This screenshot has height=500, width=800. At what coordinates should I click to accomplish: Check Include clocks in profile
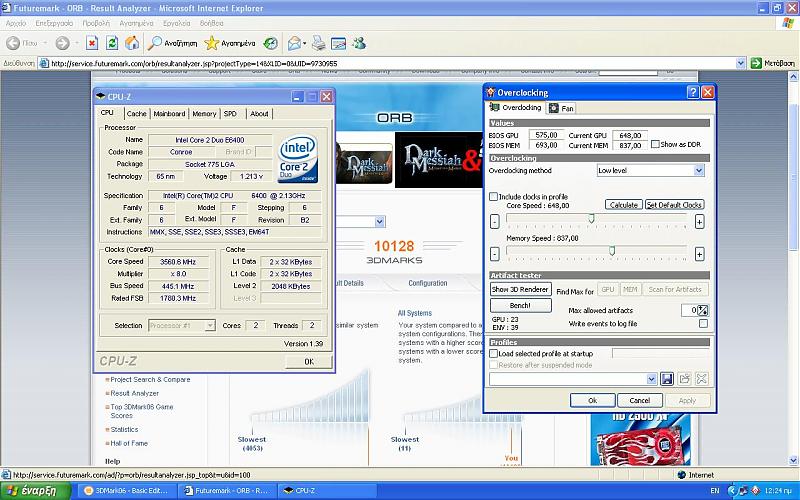493,196
